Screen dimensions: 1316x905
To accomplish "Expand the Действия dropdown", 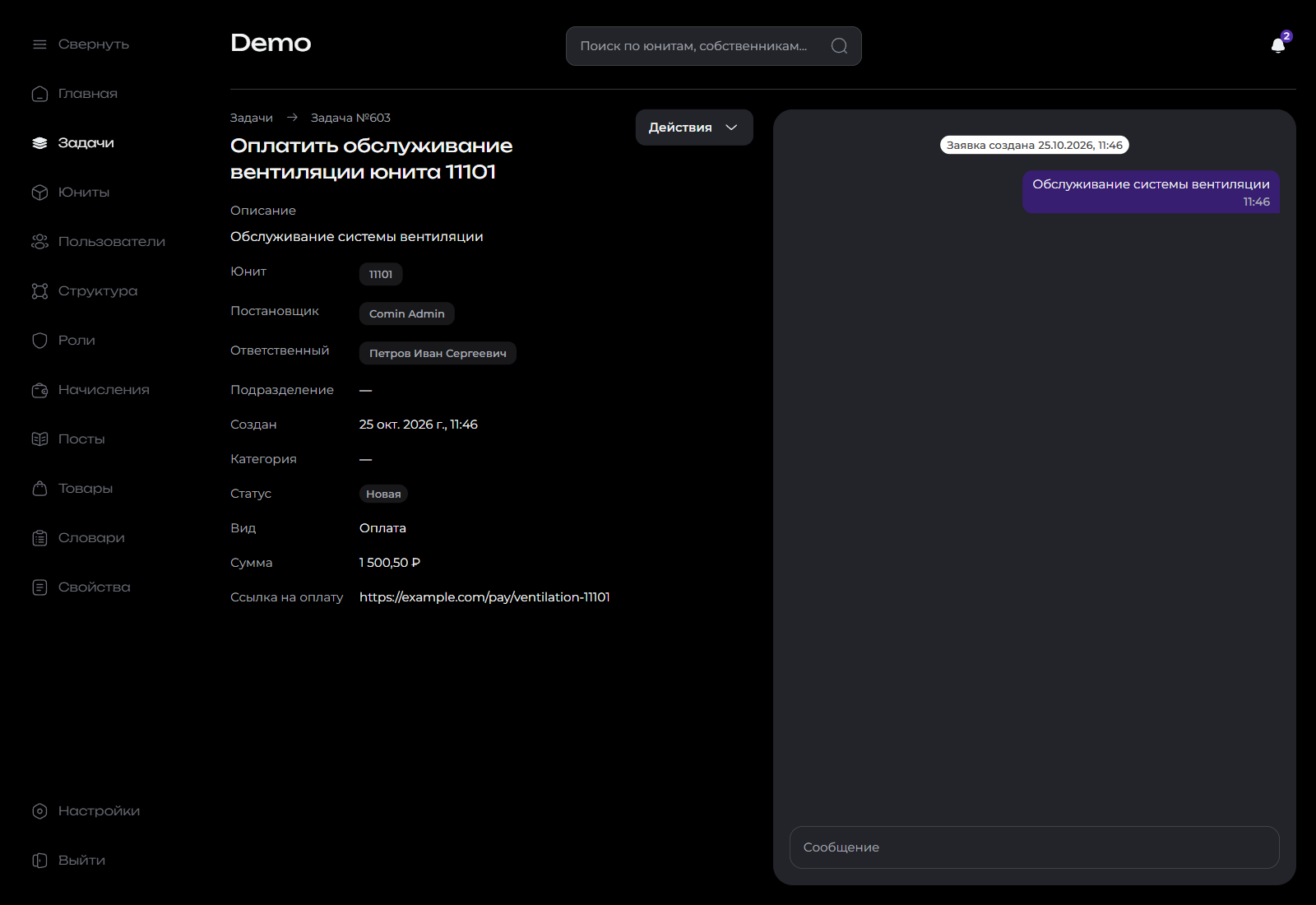I will coord(694,128).
